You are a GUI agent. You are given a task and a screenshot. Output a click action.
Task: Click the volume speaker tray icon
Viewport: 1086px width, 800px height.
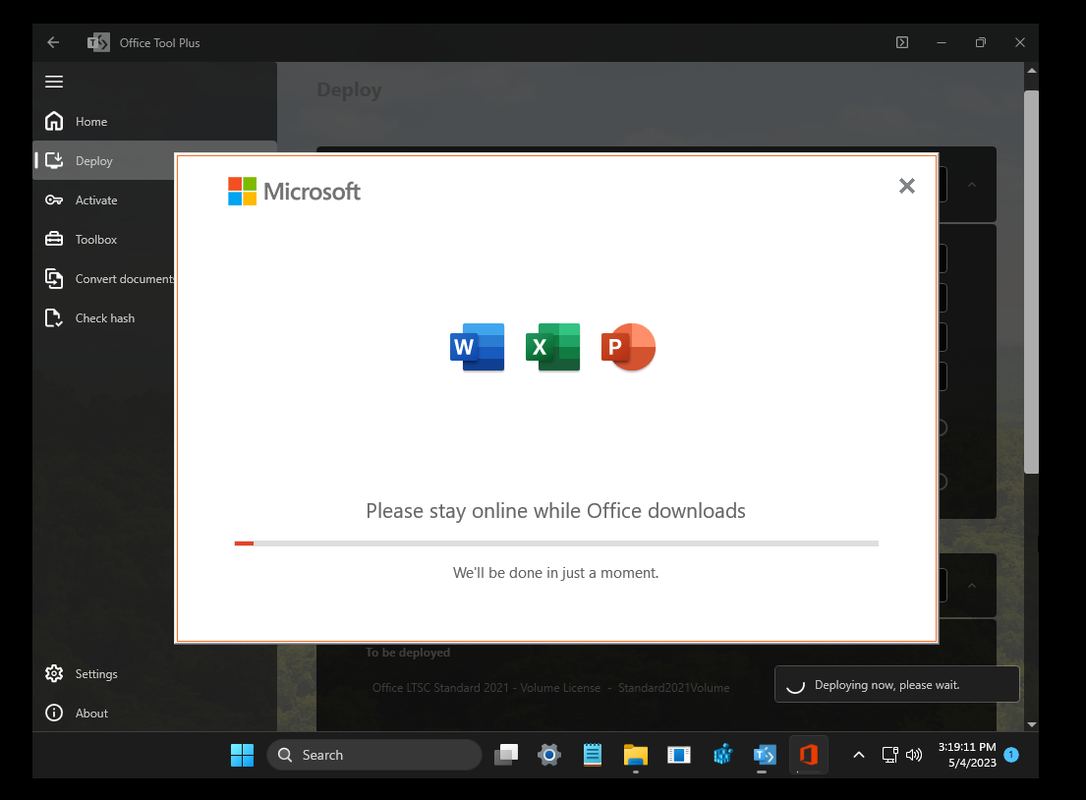[914, 755]
